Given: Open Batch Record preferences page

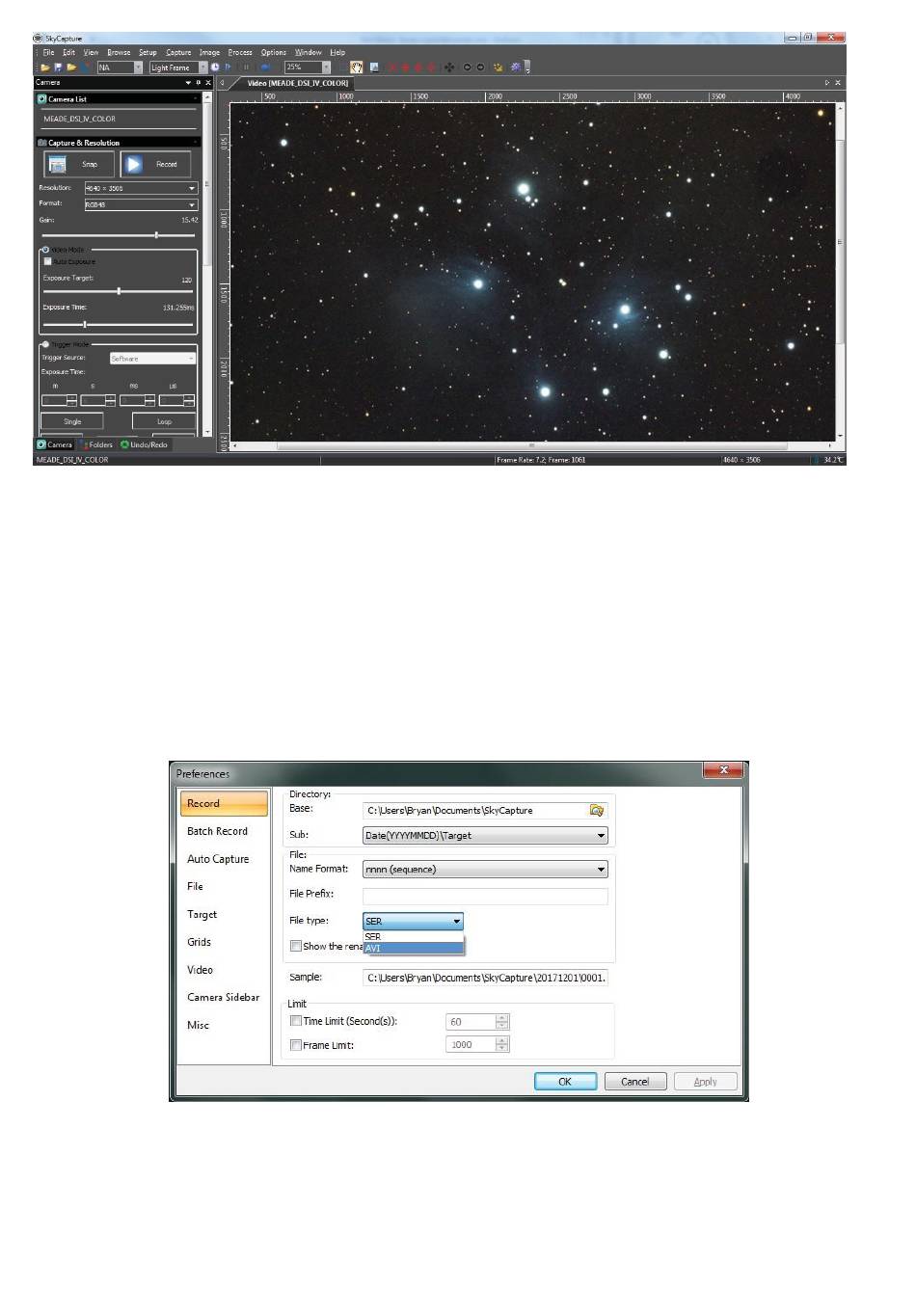Looking at the screenshot, I should pyautogui.click(x=217, y=831).
